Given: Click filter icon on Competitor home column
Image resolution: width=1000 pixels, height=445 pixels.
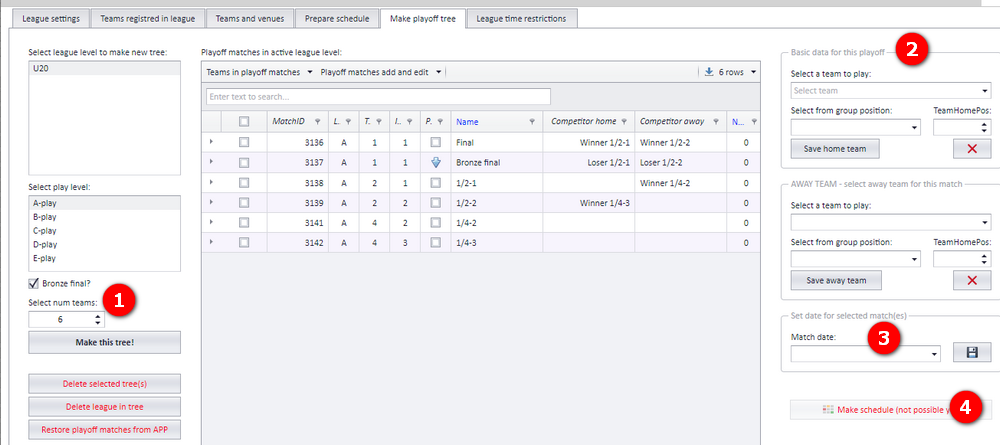Looking at the screenshot, I should tap(624, 122).
